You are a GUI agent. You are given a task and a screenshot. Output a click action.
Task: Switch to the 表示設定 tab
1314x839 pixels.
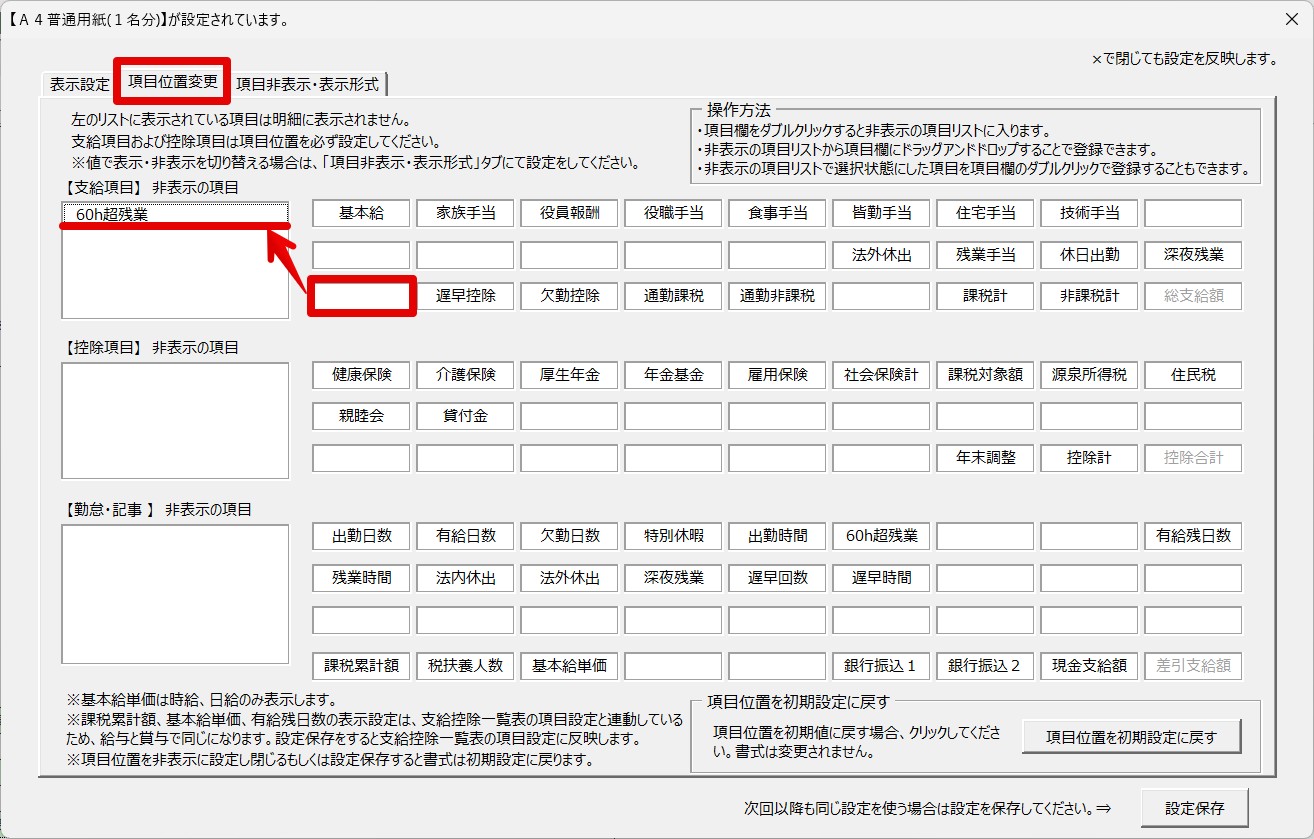(79, 85)
